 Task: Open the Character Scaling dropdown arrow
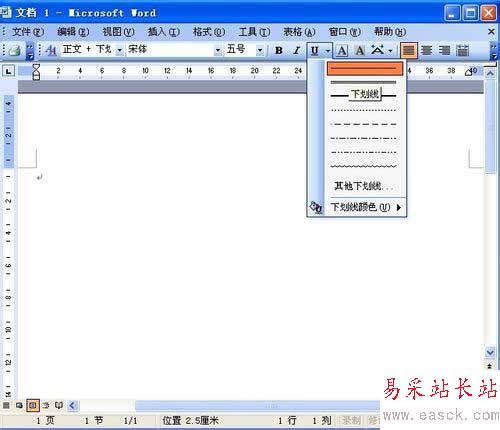tap(390, 51)
